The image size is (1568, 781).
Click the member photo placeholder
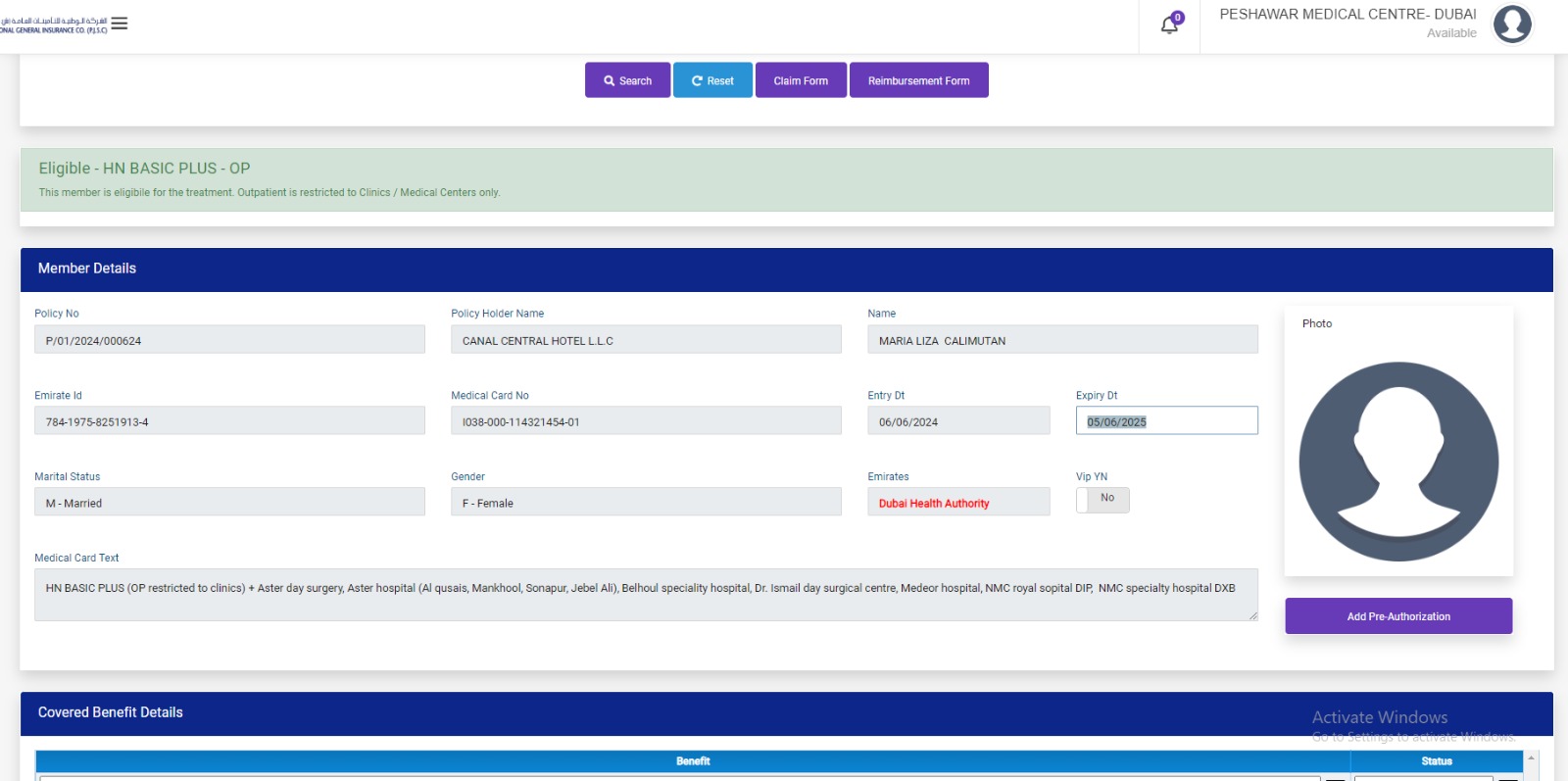[1398, 461]
